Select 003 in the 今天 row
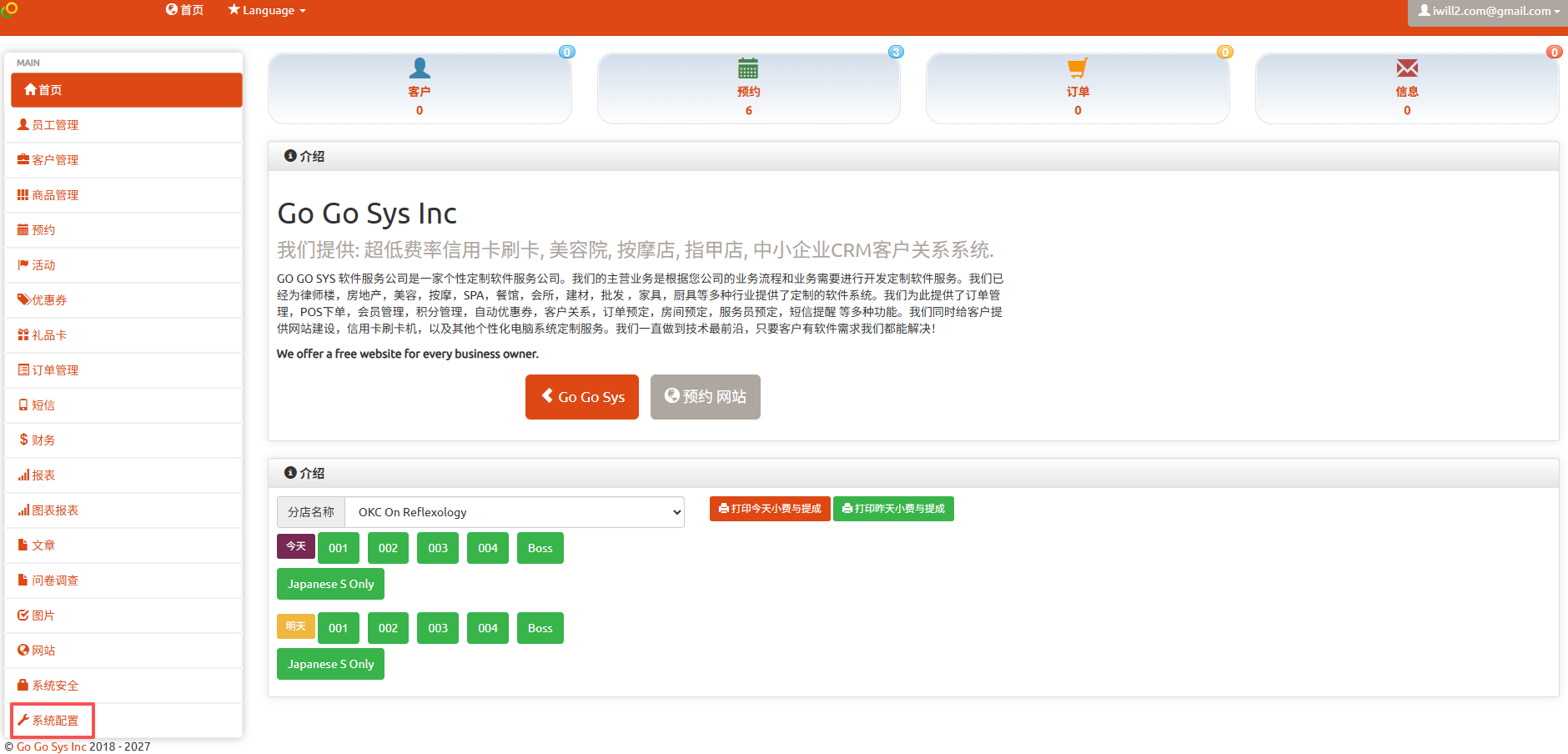 [x=438, y=548]
